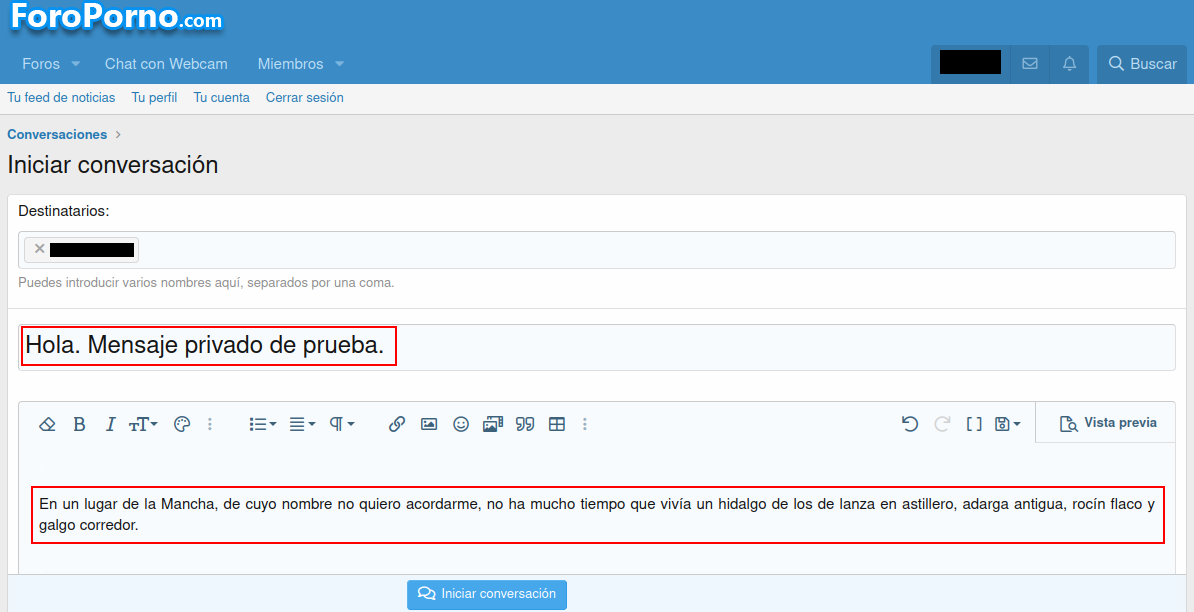Image resolution: width=1194 pixels, height=612 pixels.
Task: Click the insert link icon
Action: (x=397, y=424)
